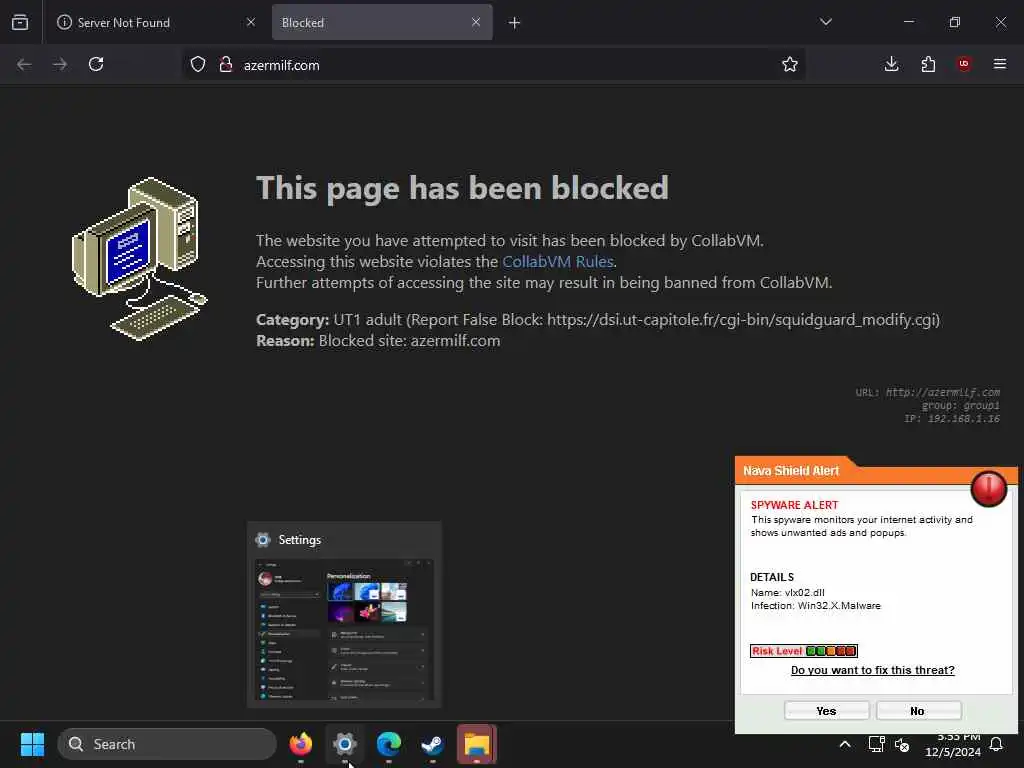The image size is (1024, 768).
Task: Choose Yes in Nava Shield Alert
Action: [x=826, y=711]
